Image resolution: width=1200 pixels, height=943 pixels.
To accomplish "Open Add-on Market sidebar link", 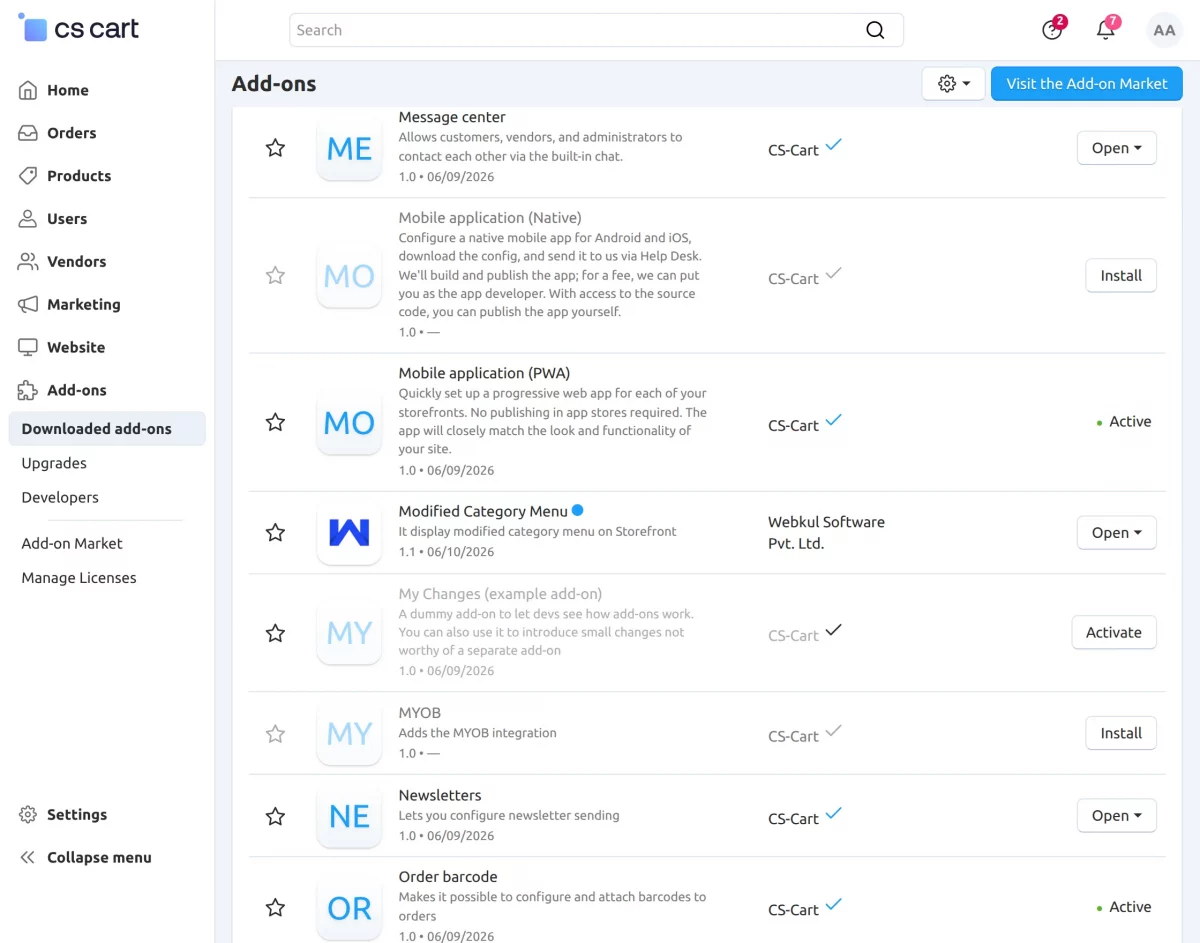I will tap(72, 543).
